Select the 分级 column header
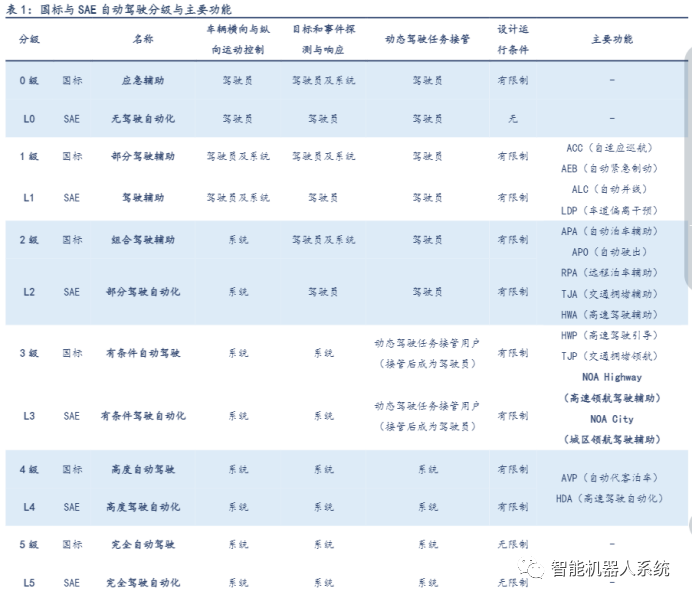Viewport: 692px width, 599px height. tap(29, 39)
